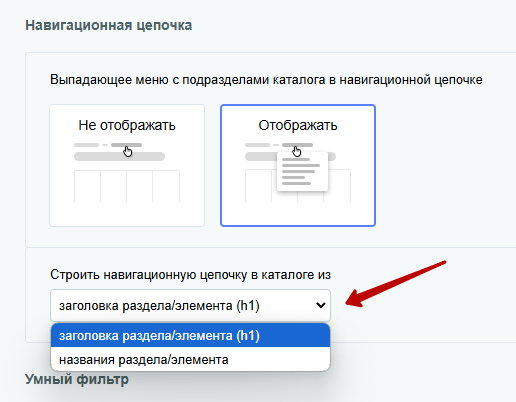Click hand cursor icon in "Отображать" preview
Viewport: 516px width, 402px height.
click(297, 152)
